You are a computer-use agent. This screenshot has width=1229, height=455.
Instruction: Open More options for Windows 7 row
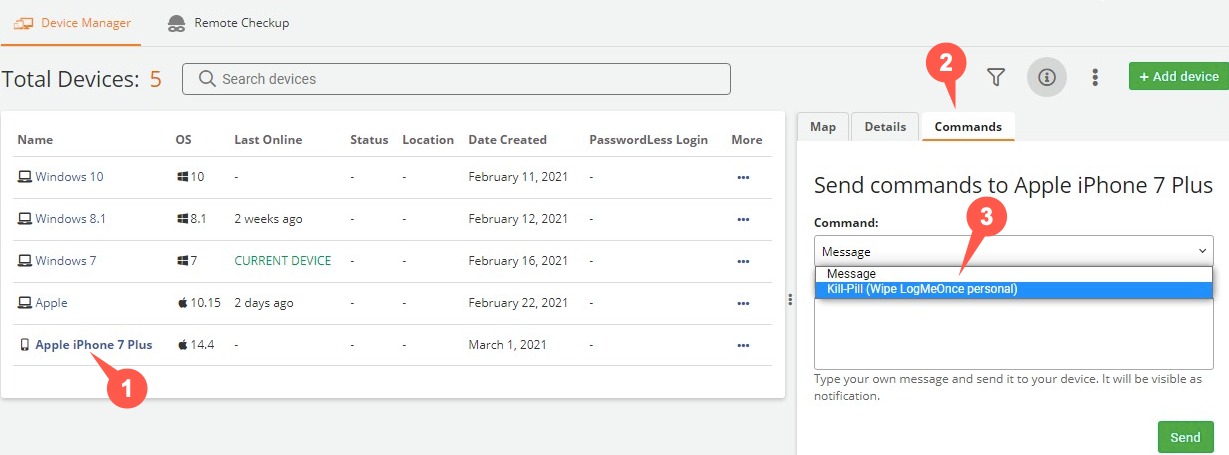coord(743,261)
